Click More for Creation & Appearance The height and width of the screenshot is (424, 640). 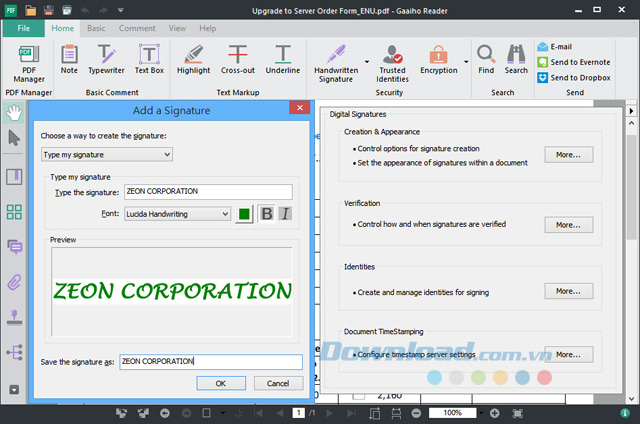pyautogui.click(x=569, y=155)
